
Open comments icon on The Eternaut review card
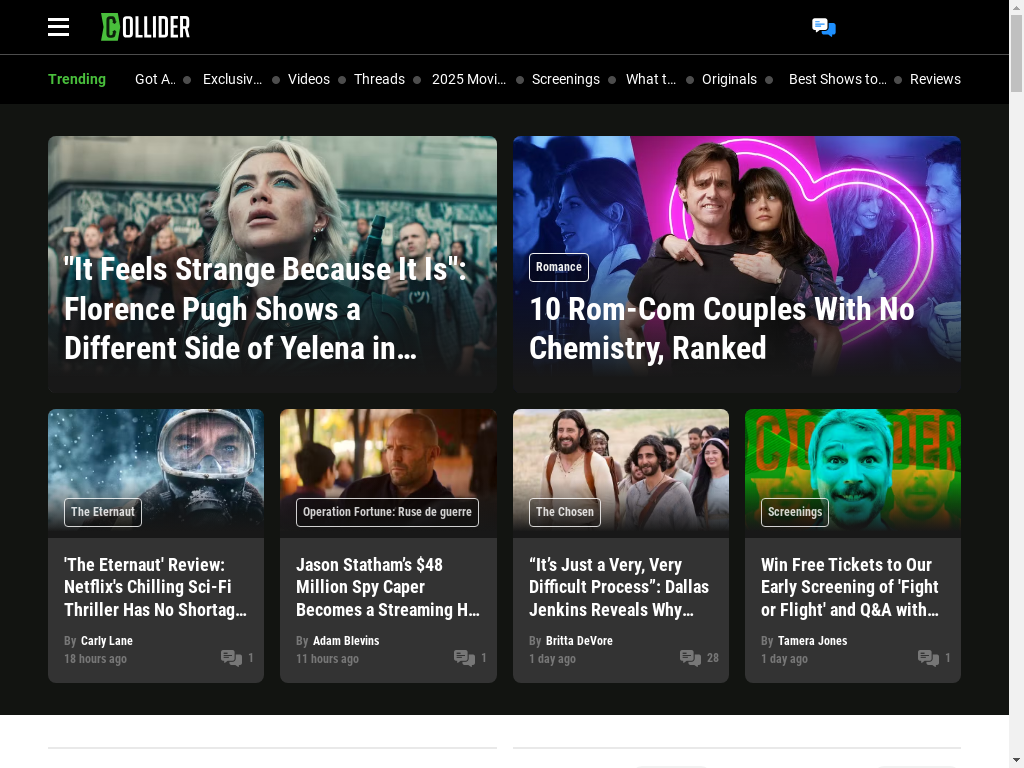(x=231, y=658)
